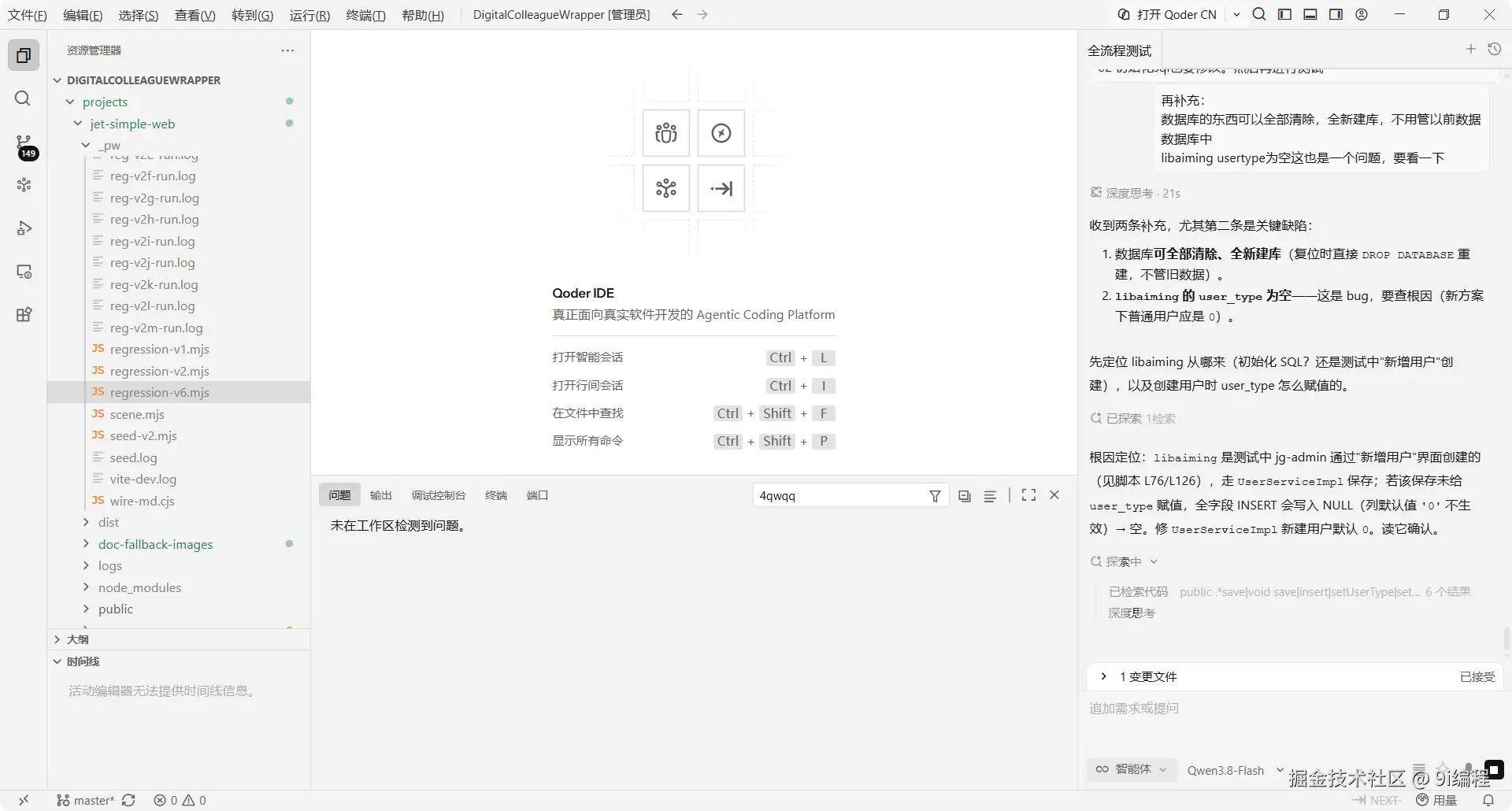Toggle the secondary side bar layout
Image resolution: width=1512 pixels, height=811 pixels.
click(x=1336, y=14)
